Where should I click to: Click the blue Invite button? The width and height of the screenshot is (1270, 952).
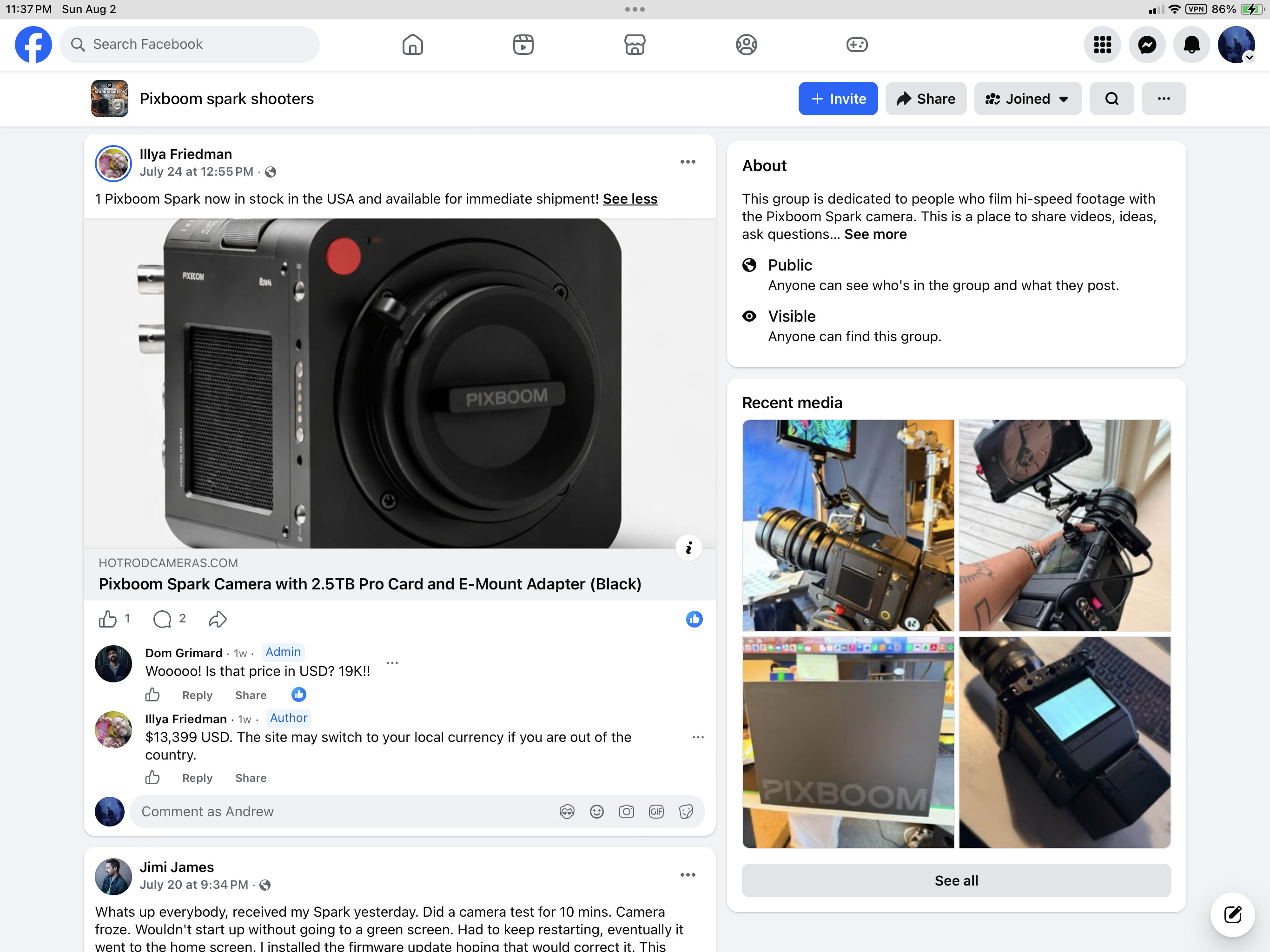pyautogui.click(x=838, y=99)
